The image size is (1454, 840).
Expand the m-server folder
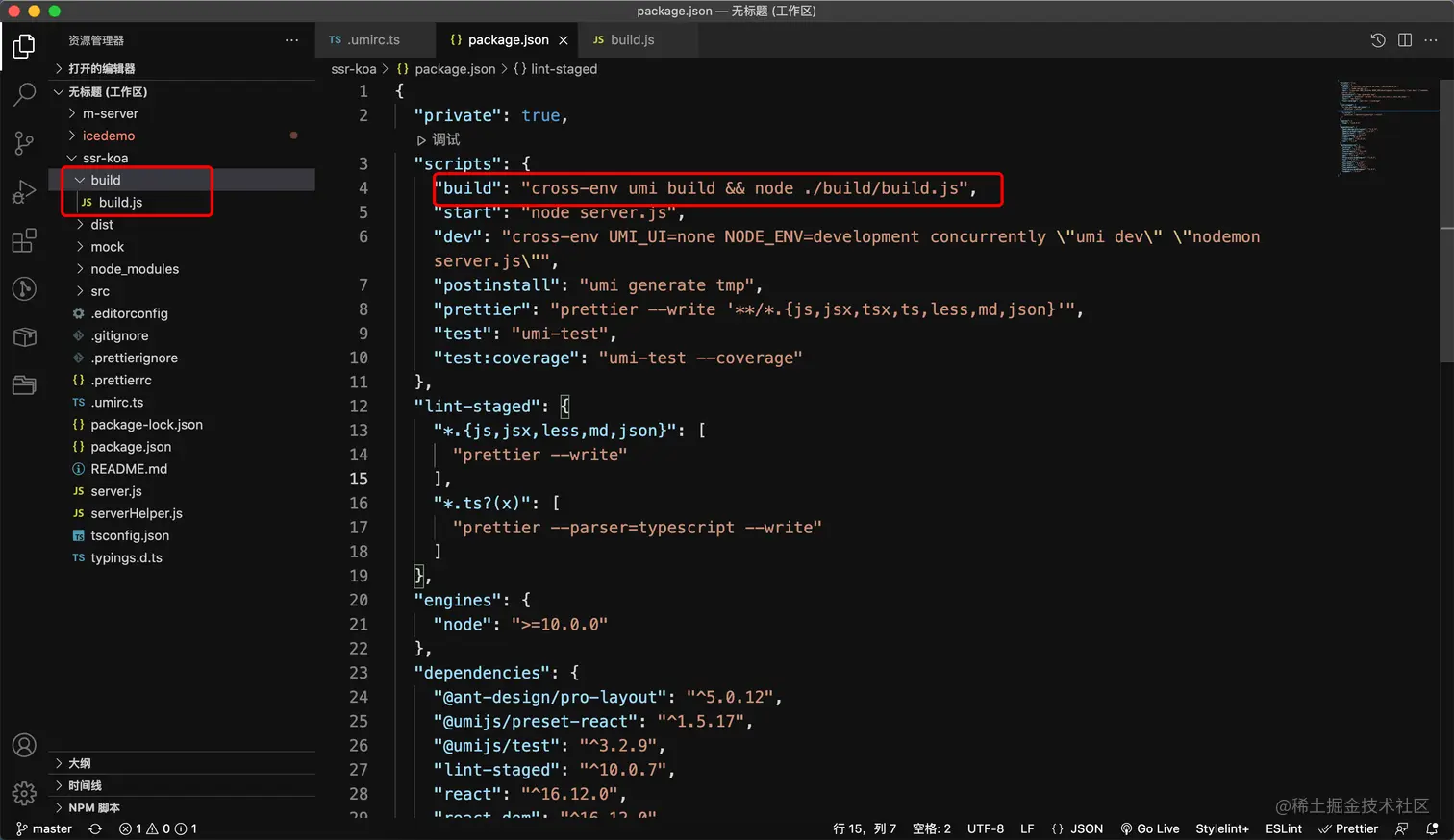tap(183, 113)
